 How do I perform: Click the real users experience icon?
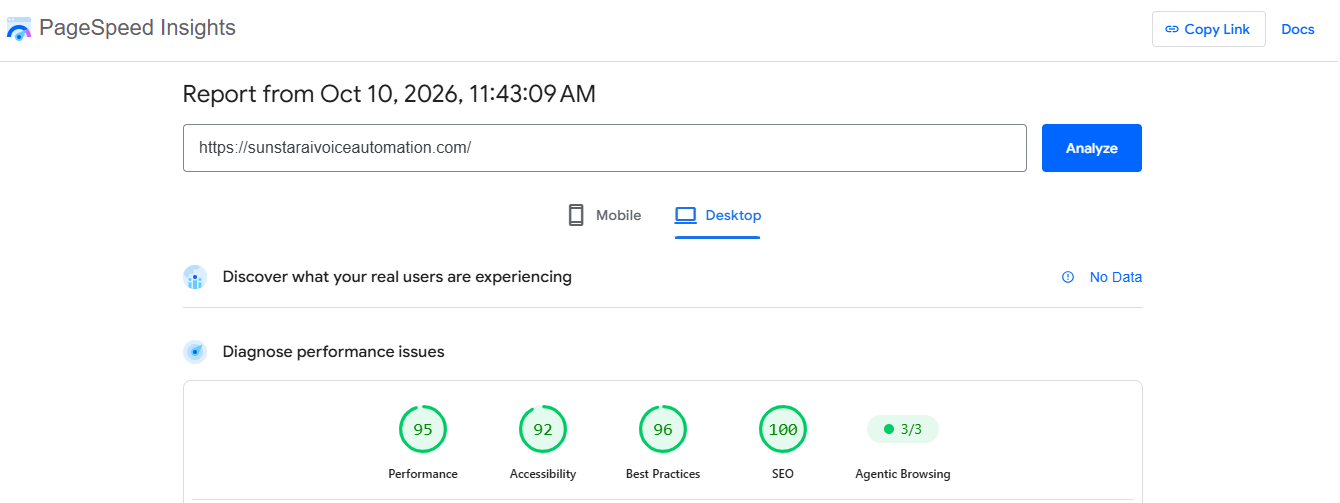click(x=195, y=277)
